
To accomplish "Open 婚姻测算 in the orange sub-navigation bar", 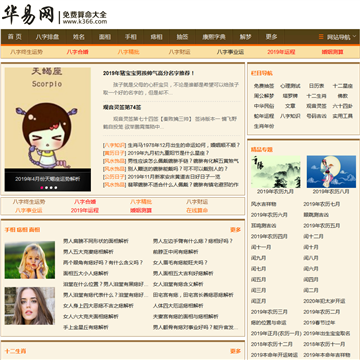I will pos(332,52).
